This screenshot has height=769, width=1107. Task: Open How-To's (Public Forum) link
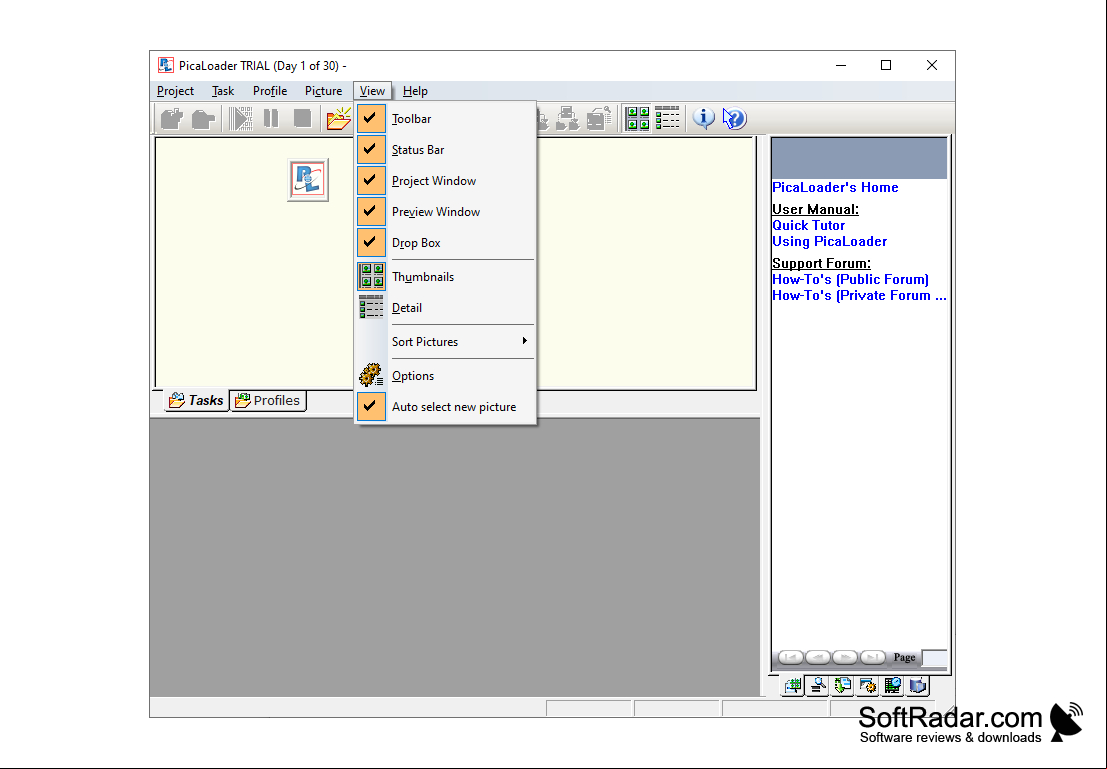[851, 280]
